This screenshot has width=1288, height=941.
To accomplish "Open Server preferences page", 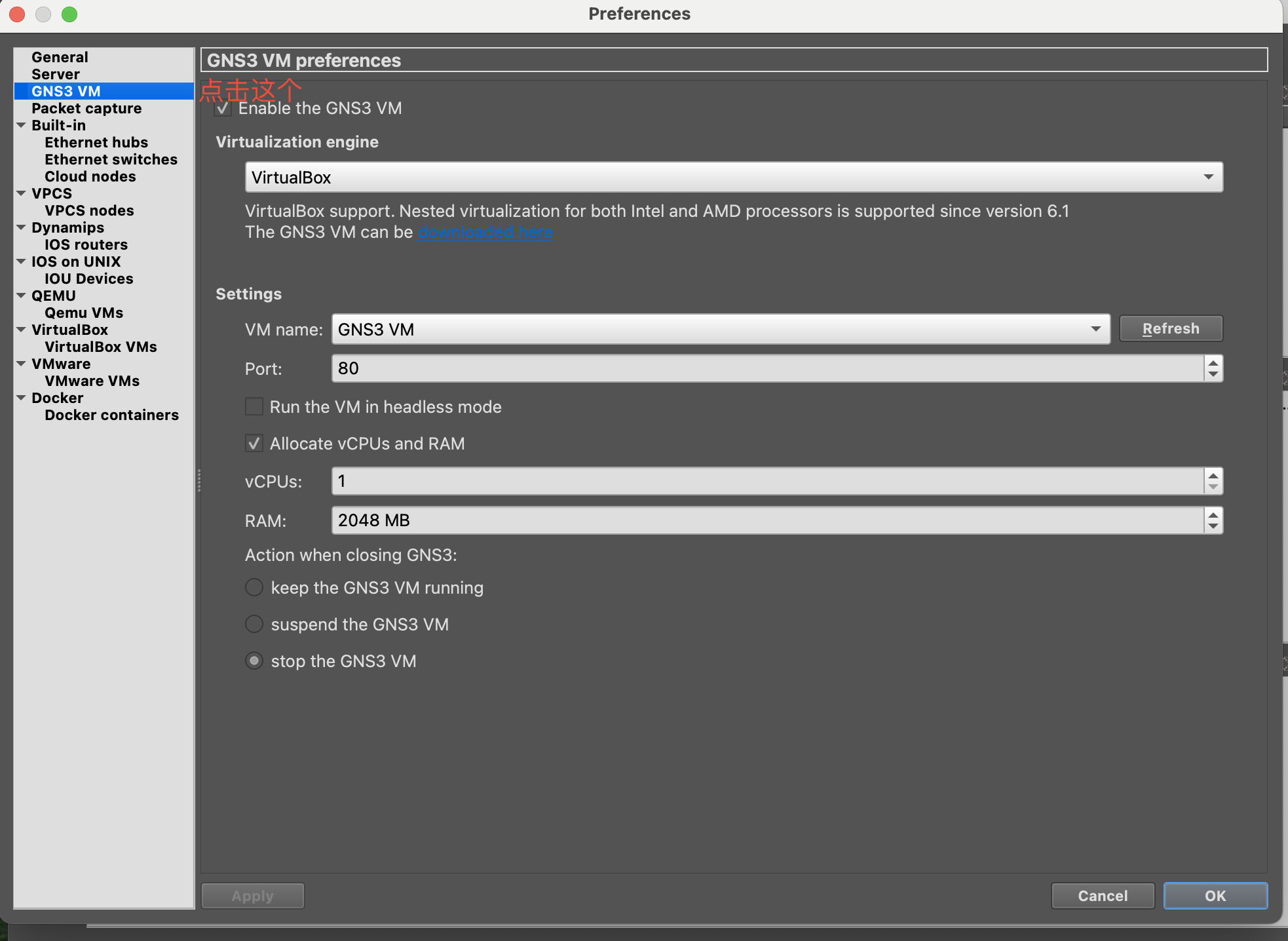I will coord(56,74).
